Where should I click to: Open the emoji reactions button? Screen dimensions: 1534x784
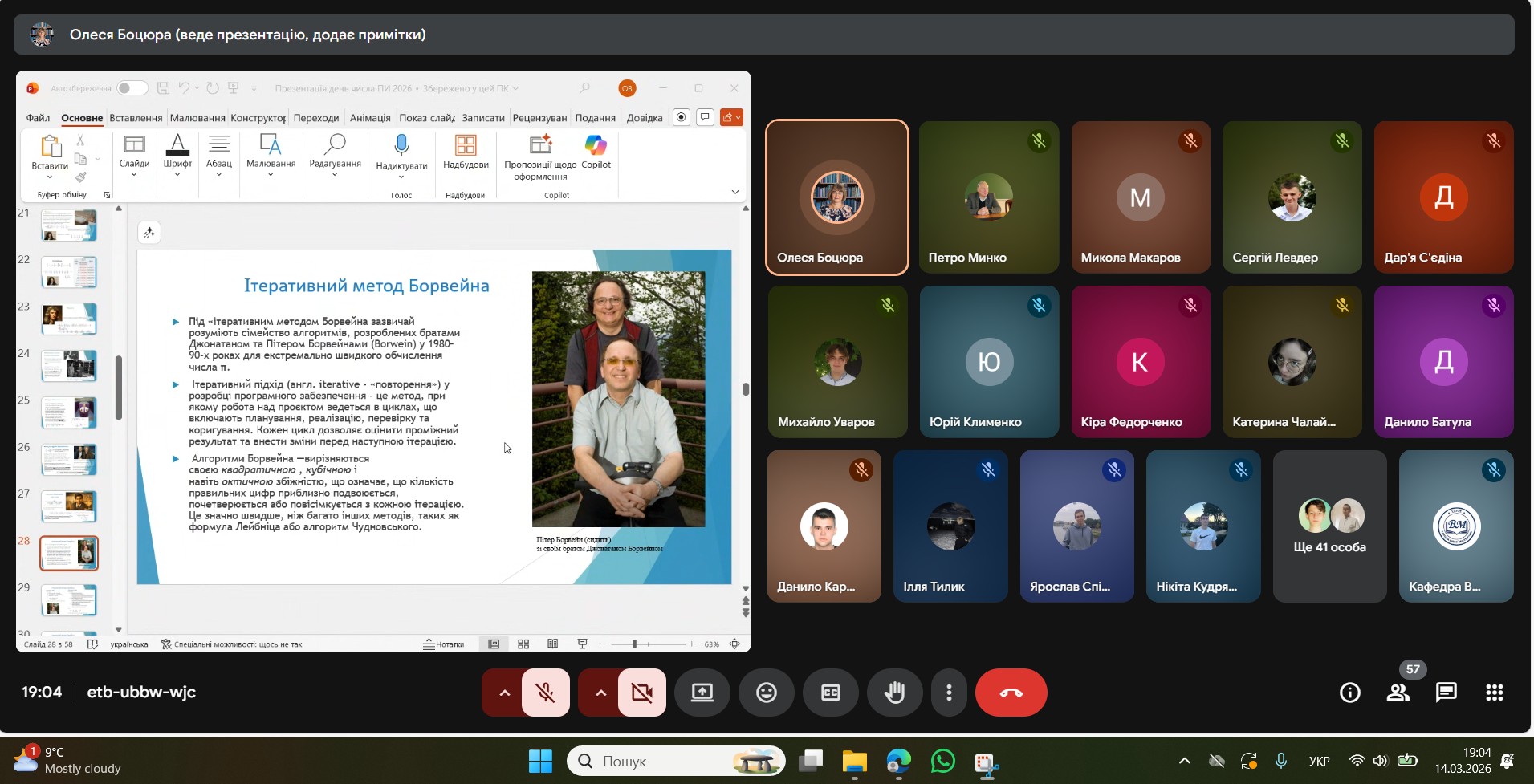click(767, 693)
